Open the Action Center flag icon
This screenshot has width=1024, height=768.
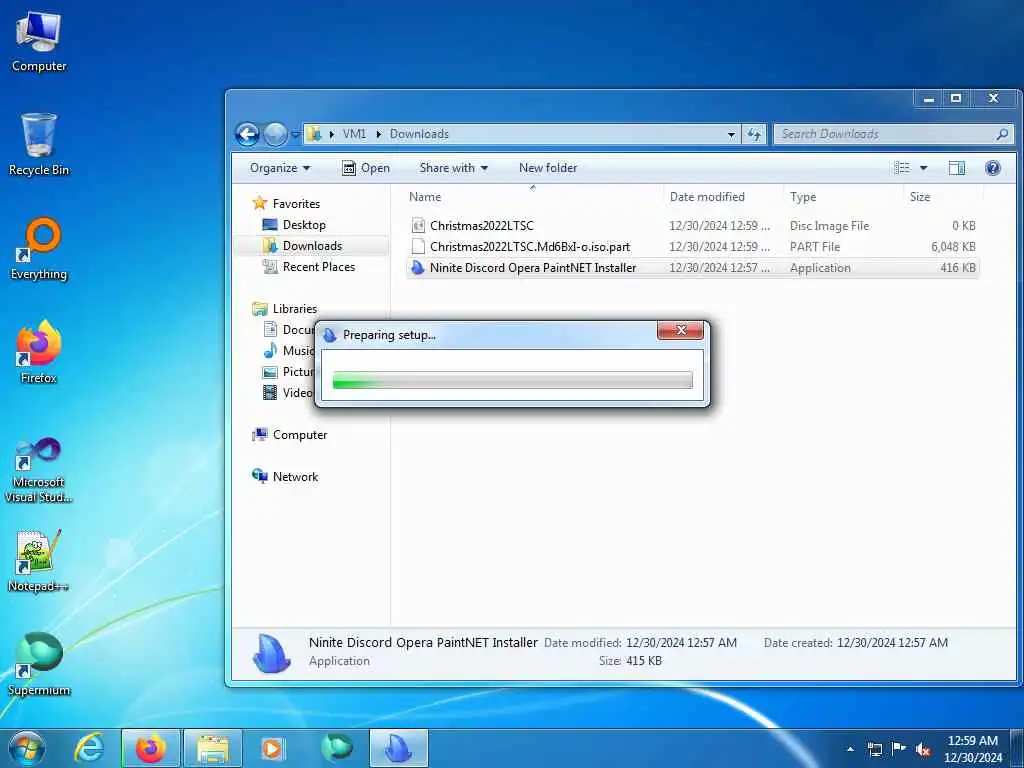899,749
